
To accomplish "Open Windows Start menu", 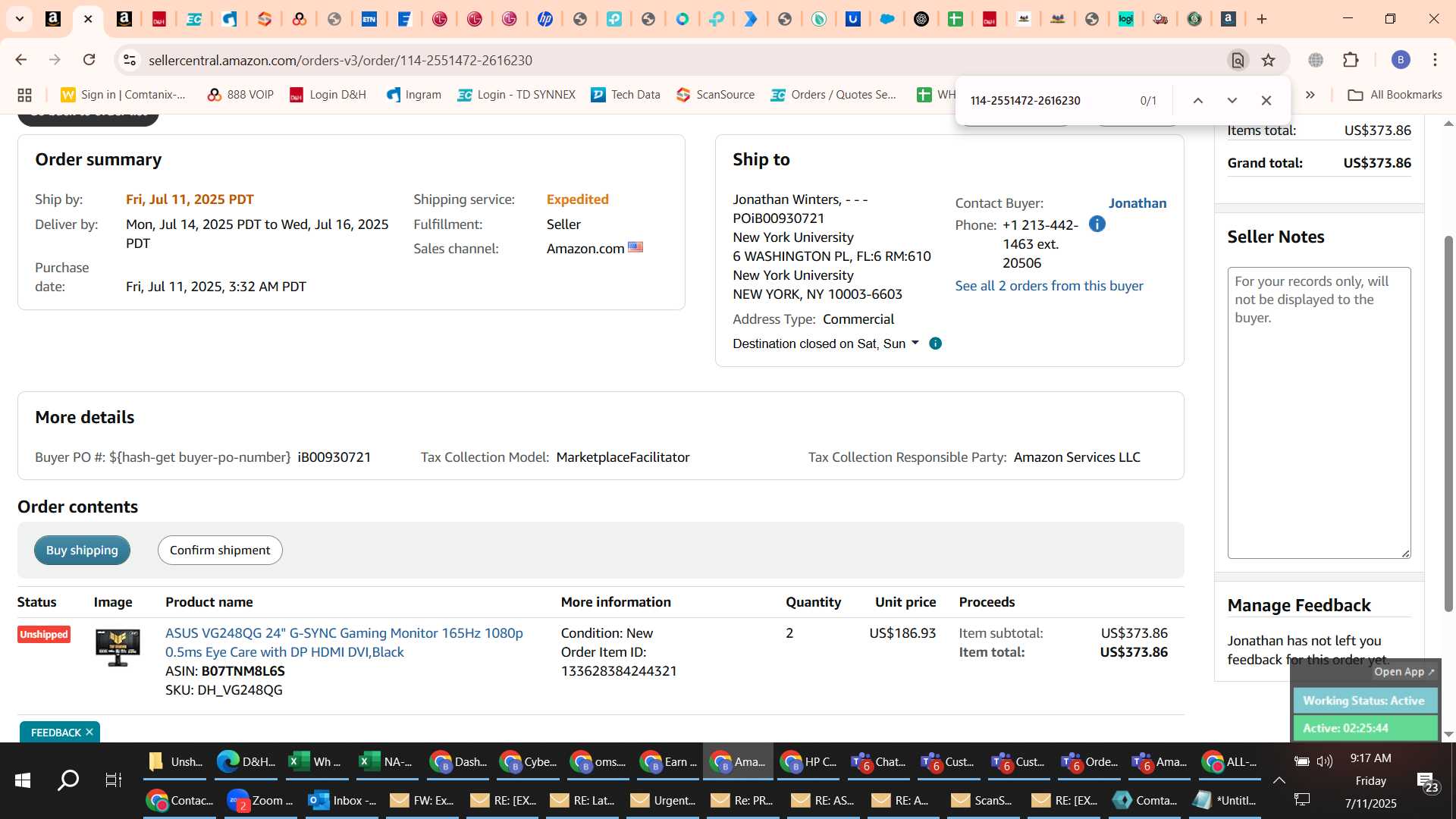I will click(23, 780).
